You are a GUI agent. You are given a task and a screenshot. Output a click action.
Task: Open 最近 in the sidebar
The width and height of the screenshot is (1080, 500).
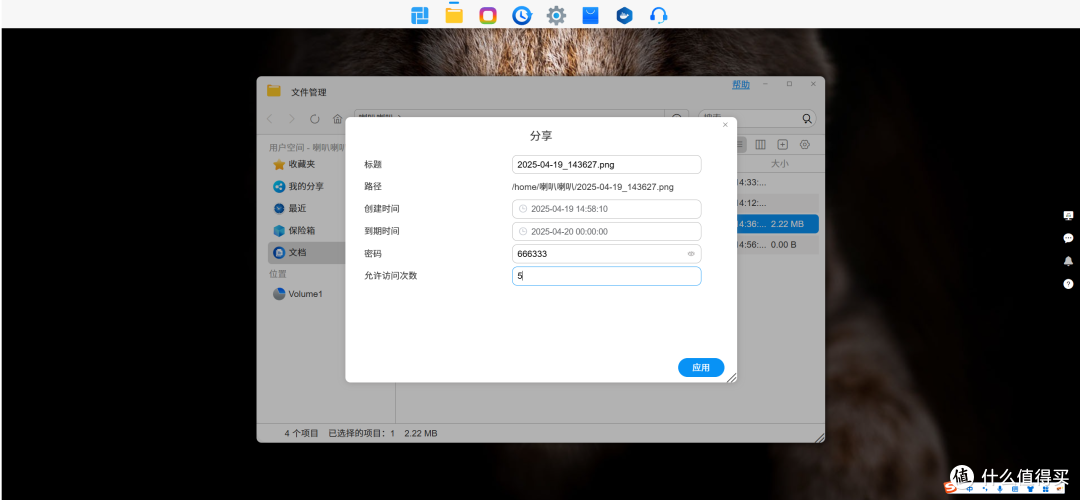coord(291,209)
